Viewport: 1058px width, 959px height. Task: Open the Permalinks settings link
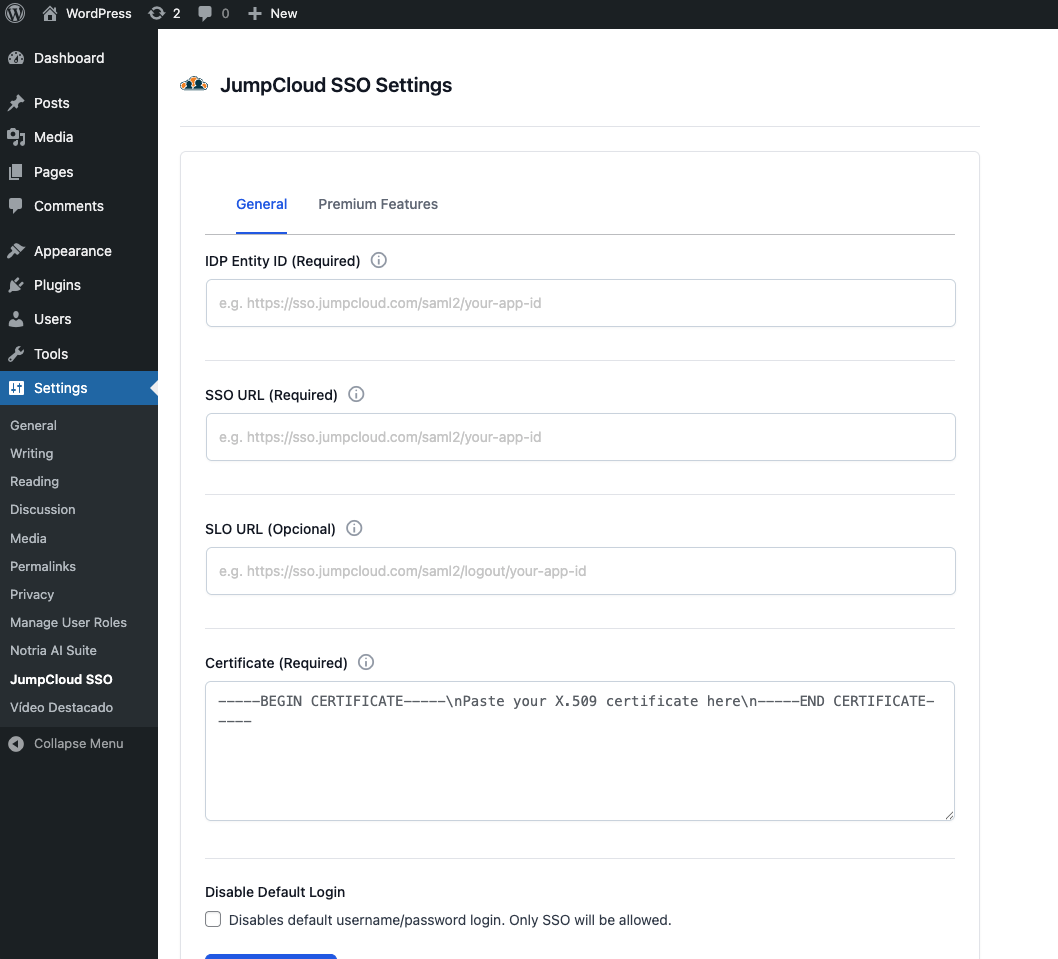click(x=43, y=566)
